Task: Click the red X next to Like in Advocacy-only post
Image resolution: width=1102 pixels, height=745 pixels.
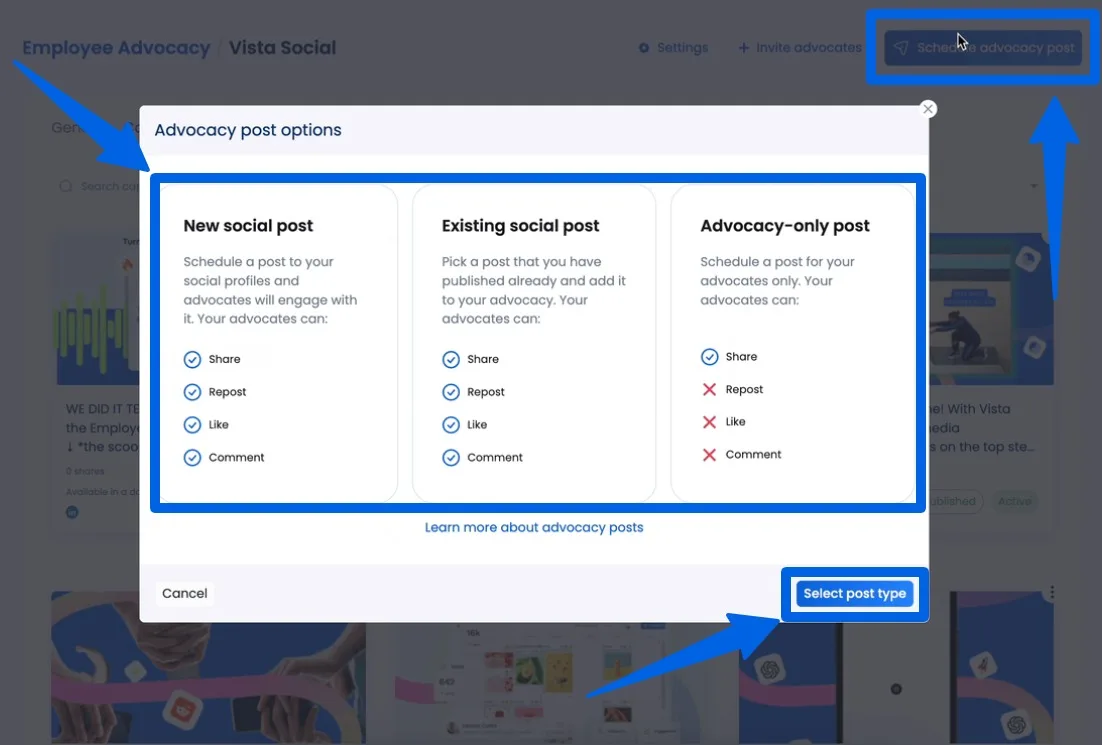Action: 710,421
